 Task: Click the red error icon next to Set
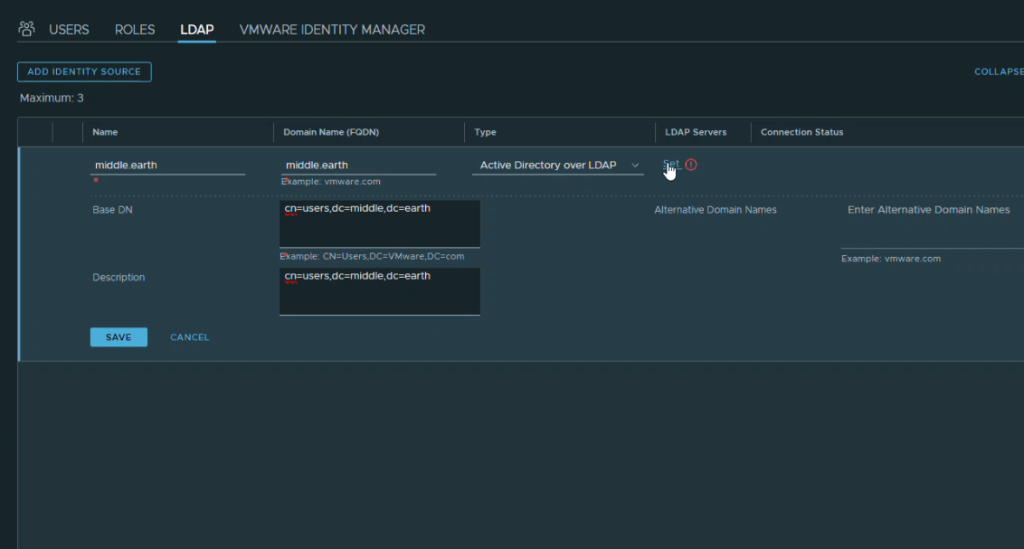click(x=691, y=165)
